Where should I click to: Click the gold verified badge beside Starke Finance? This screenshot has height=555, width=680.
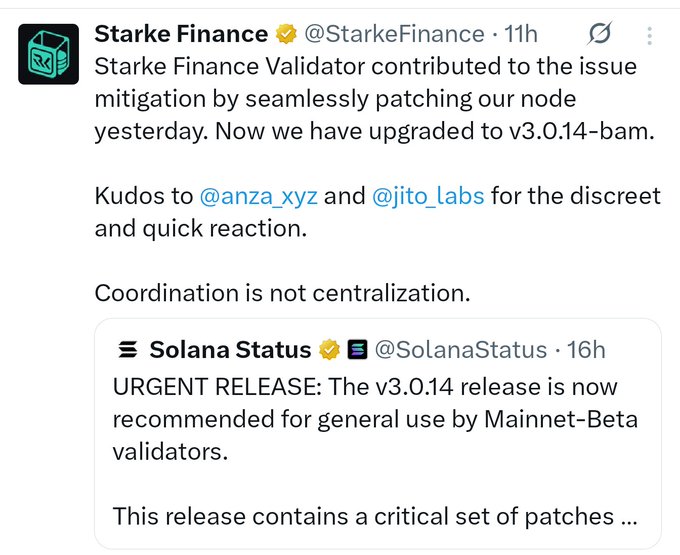coord(287,35)
